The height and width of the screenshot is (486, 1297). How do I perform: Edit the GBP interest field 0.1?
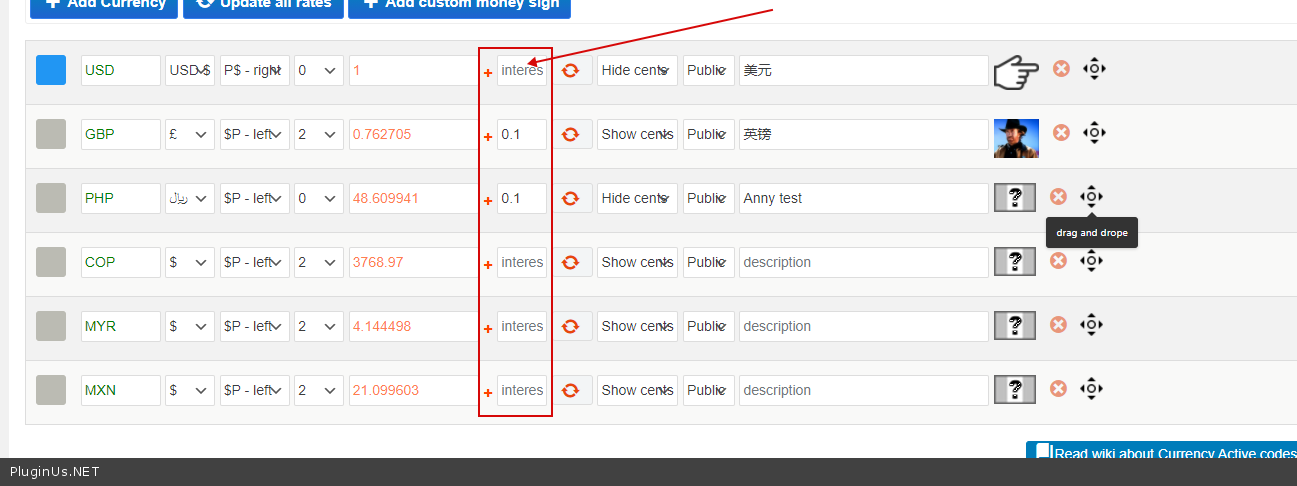coord(522,134)
